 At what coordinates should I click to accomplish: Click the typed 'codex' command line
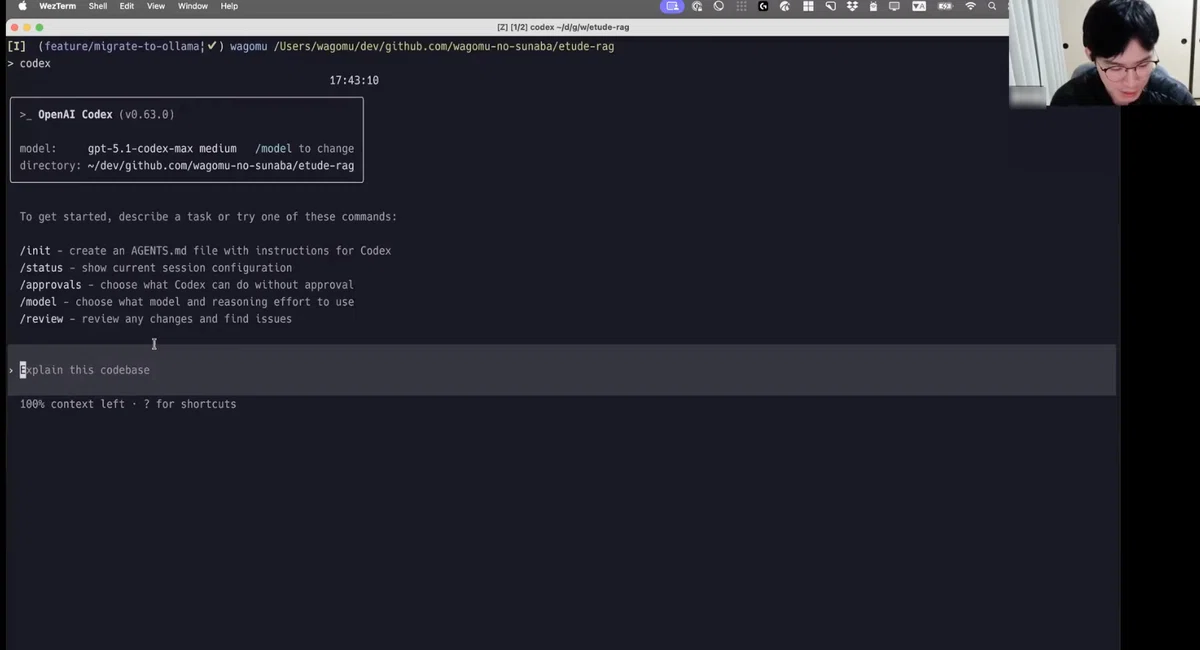[x=35, y=63]
